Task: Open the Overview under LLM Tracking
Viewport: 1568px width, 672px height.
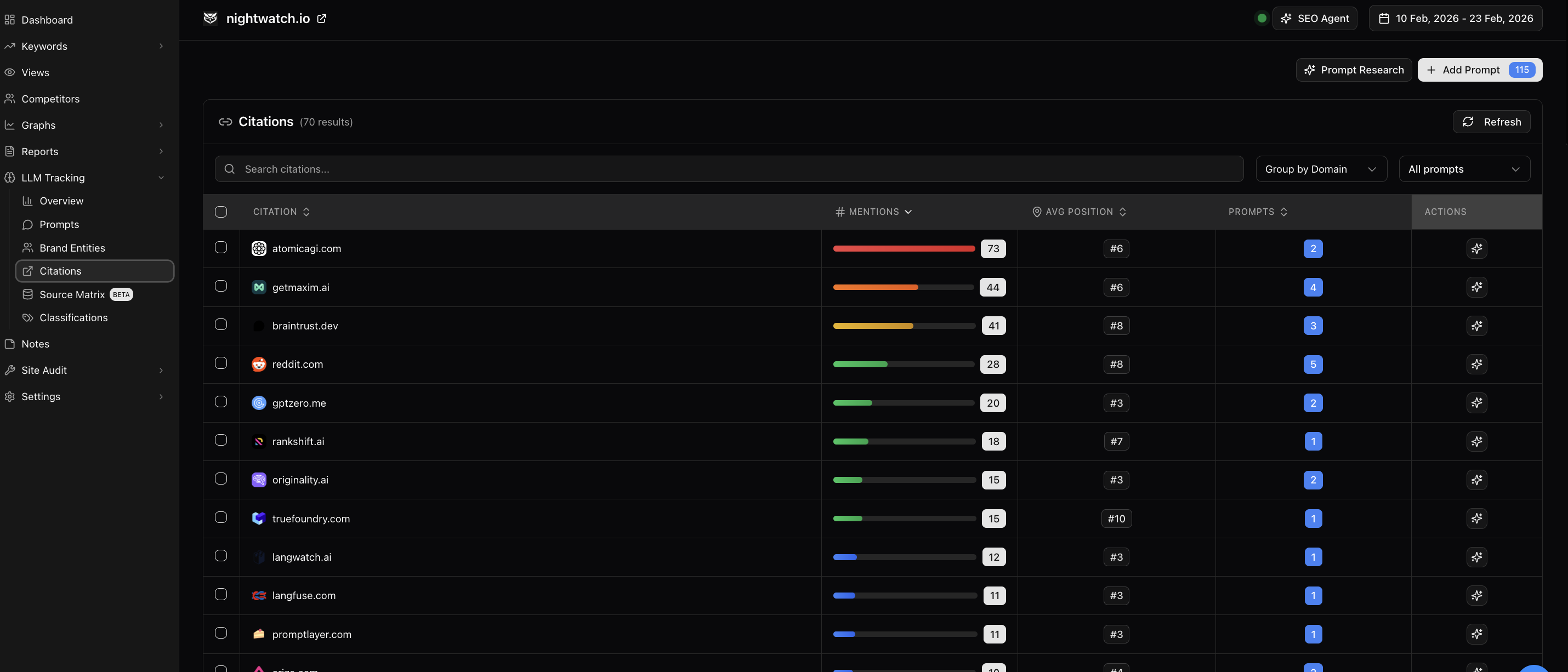Action: (61, 200)
